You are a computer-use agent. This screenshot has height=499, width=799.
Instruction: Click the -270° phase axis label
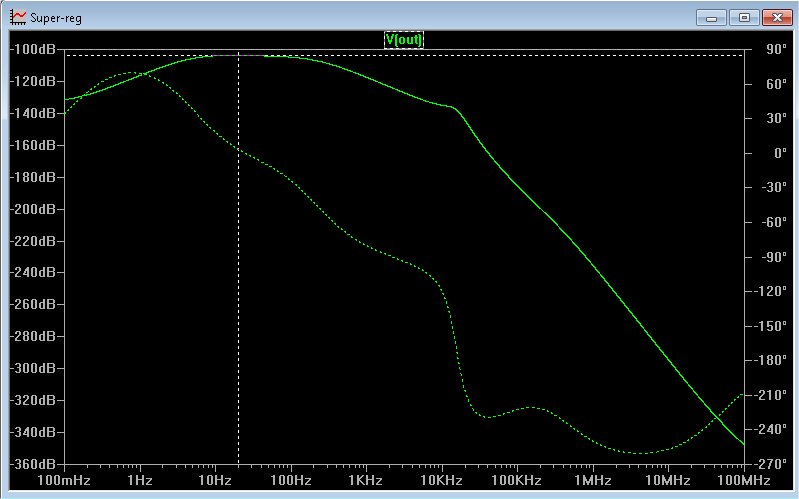point(770,464)
